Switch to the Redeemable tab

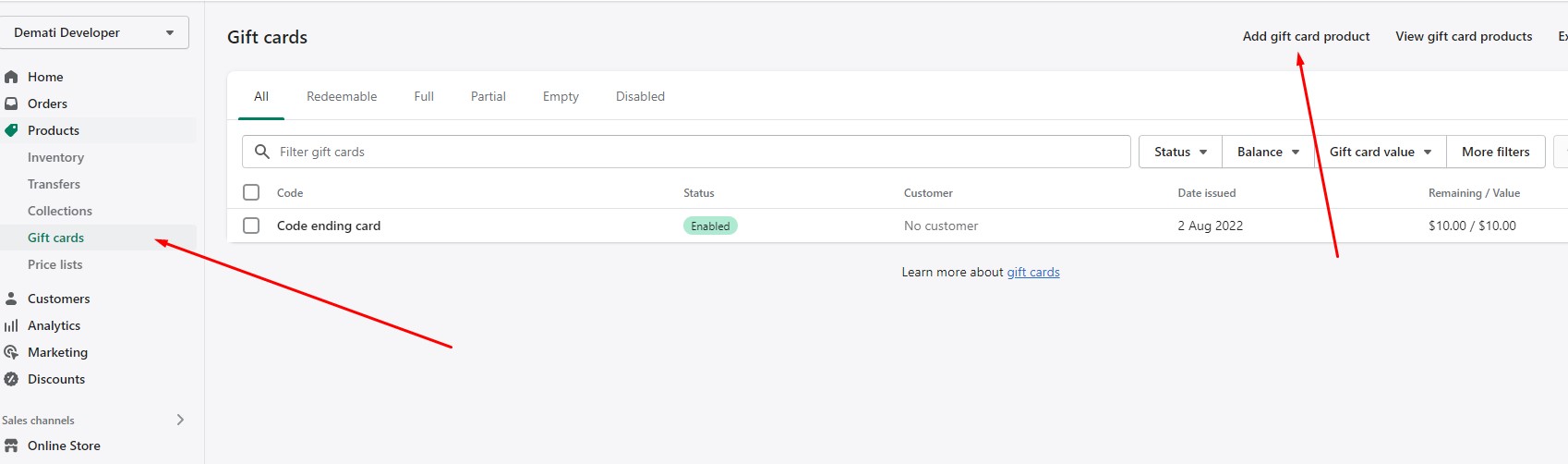coord(342,96)
